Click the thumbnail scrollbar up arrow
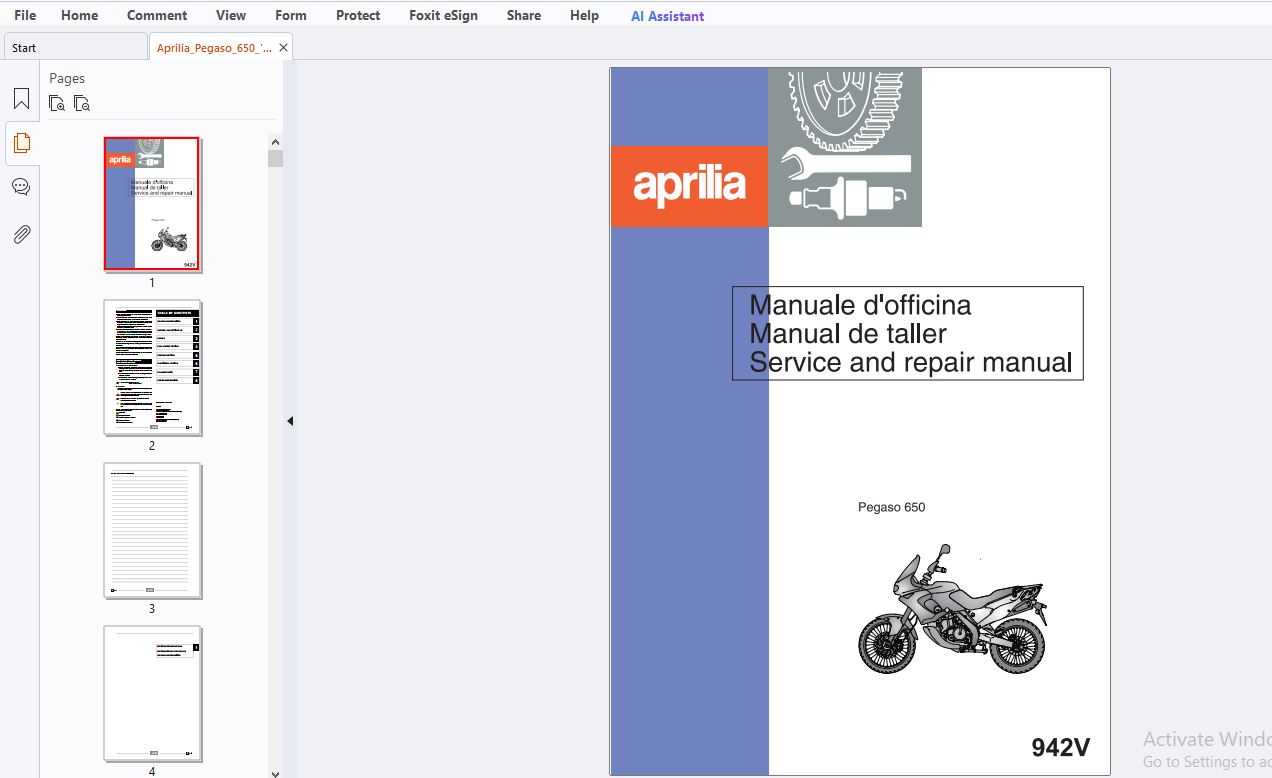The width and height of the screenshot is (1272, 778). pos(275,141)
